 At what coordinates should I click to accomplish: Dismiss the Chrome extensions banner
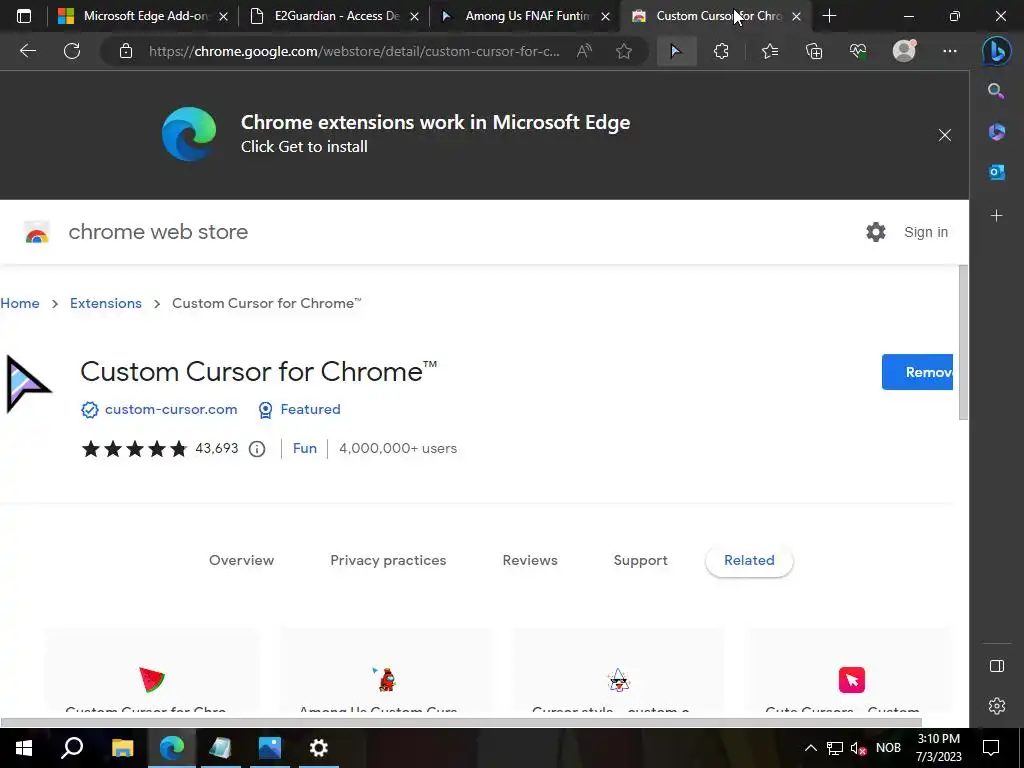pyautogui.click(x=944, y=135)
